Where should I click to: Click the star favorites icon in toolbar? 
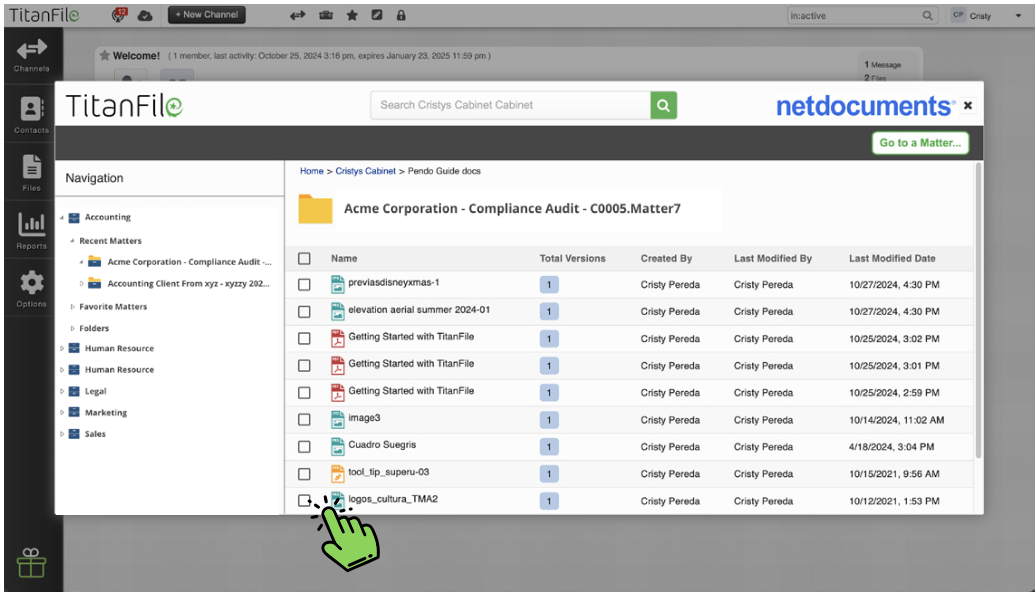coord(352,15)
